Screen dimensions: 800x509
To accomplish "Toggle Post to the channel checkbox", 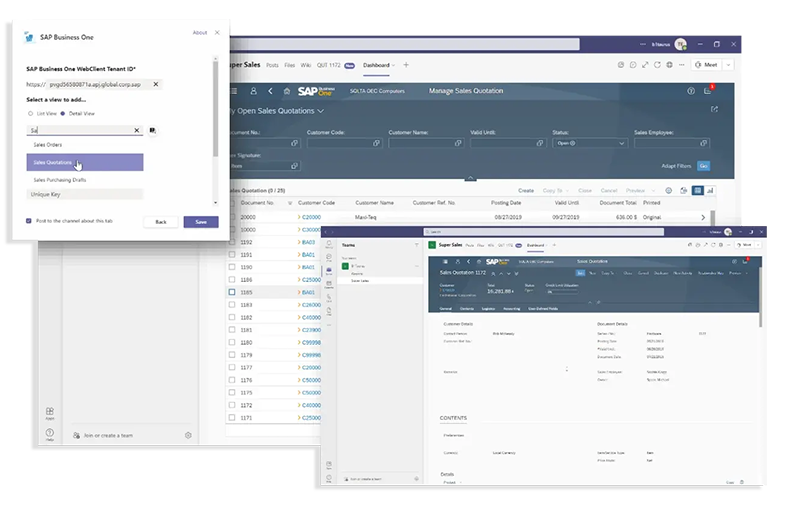I will pos(29,221).
